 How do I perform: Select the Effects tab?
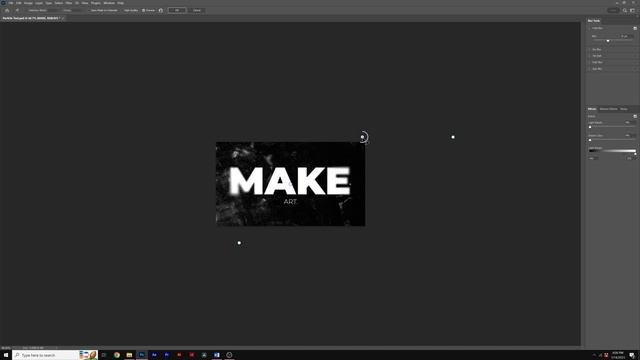tap(592, 109)
